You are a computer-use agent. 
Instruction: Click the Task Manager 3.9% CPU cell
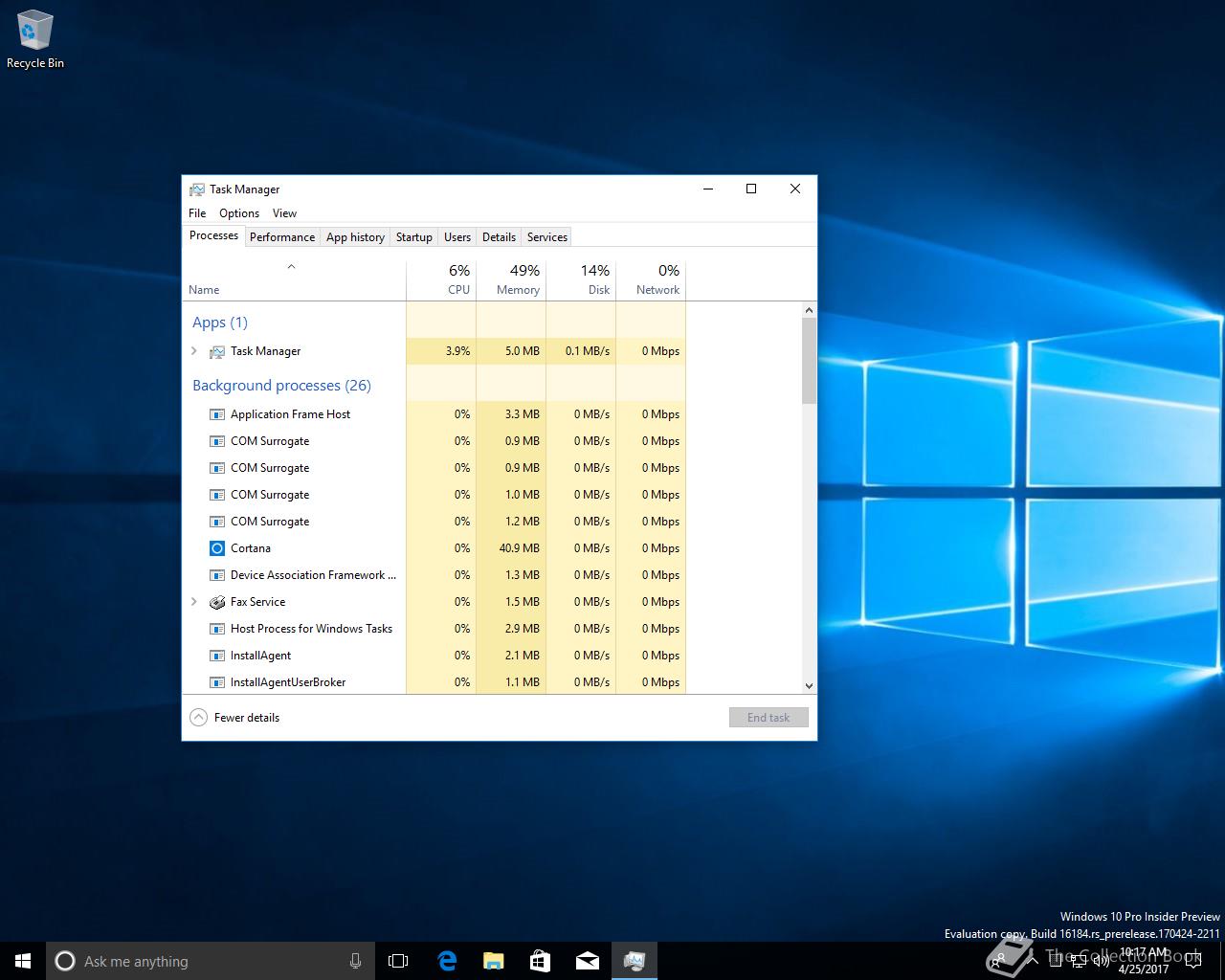pos(441,351)
